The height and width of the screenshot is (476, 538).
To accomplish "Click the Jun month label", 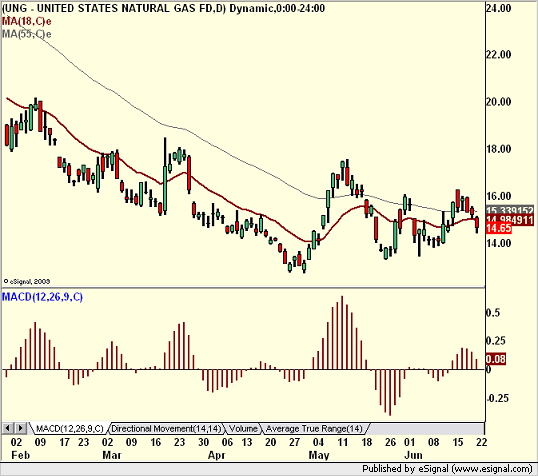I will coord(413,455).
